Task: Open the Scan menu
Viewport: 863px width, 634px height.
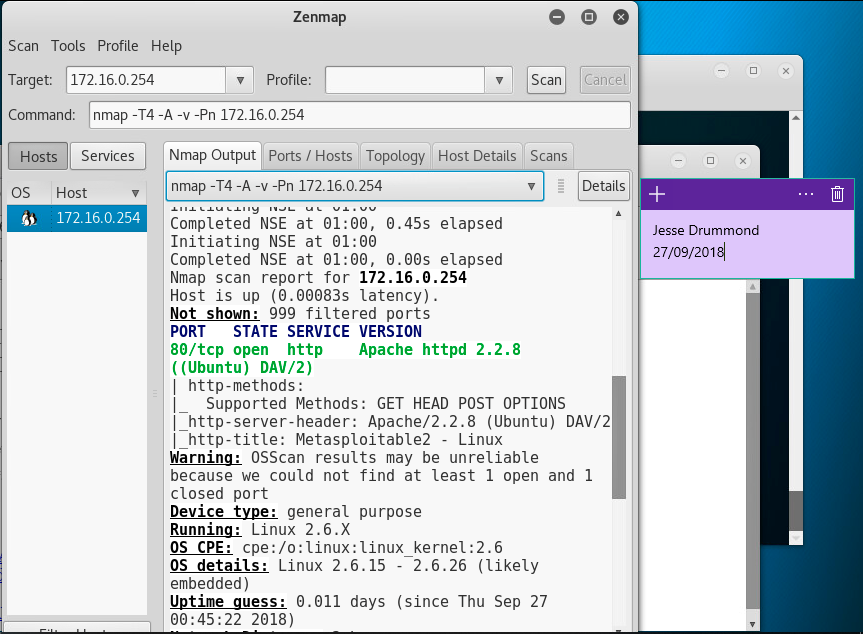Action: [x=23, y=46]
